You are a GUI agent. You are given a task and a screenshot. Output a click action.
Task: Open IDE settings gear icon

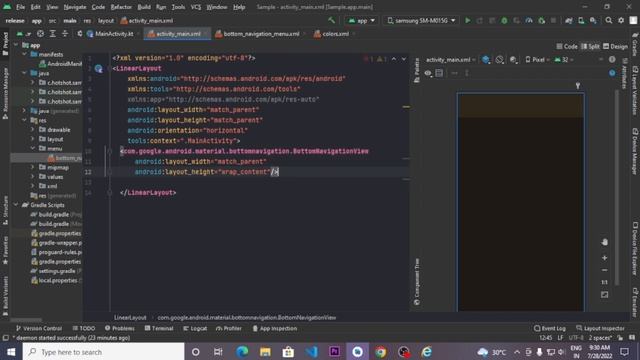click(x=621, y=20)
